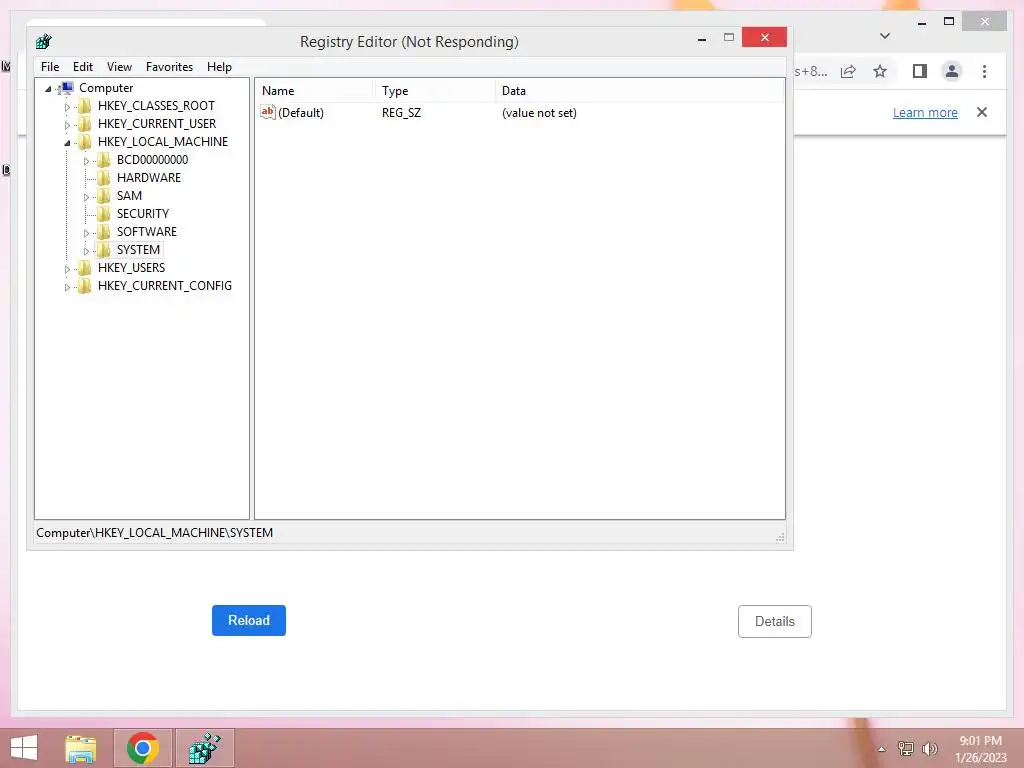Image resolution: width=1024 pixels, height=768 pixels.
Task: Collapse HKEY_LOCAL_MACHINE node arrow
Action: (x=67, y=142)
